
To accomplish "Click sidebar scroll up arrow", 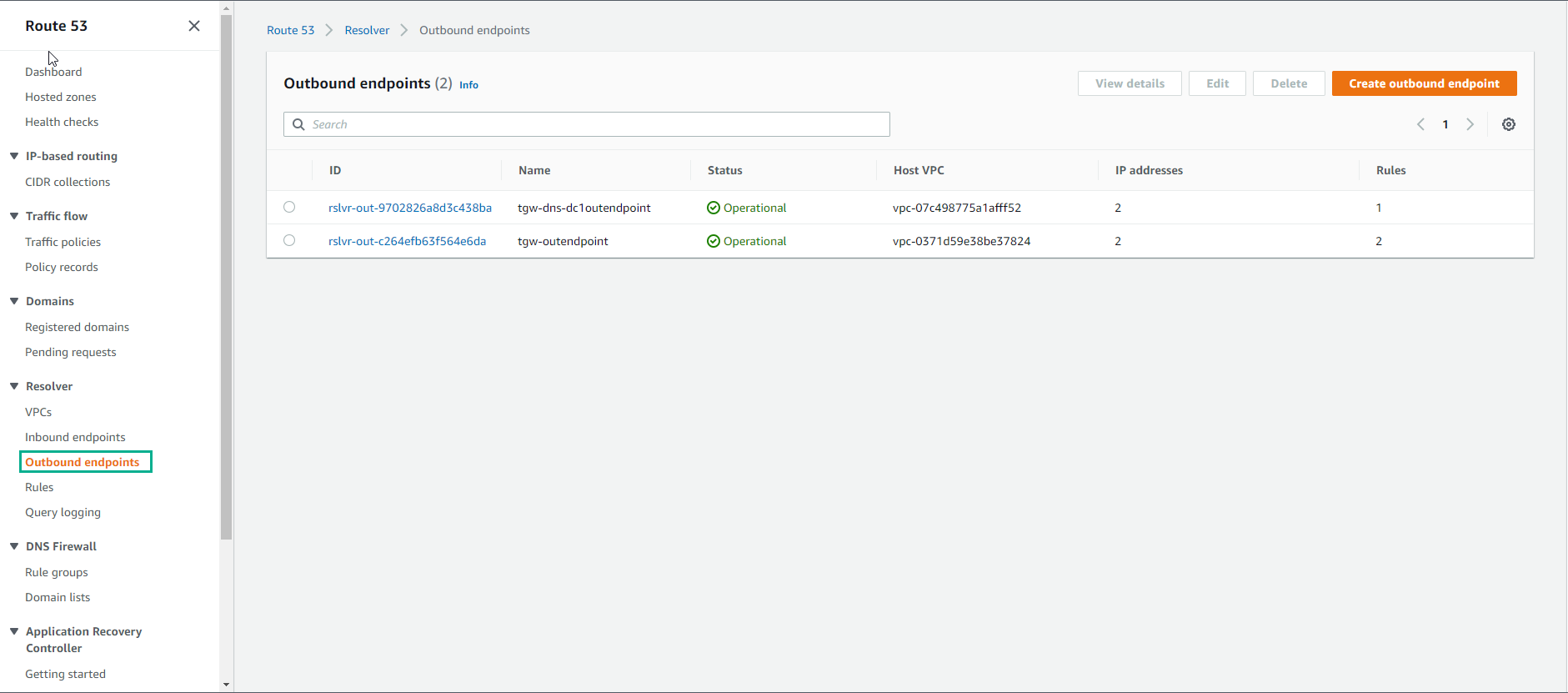I will pyautogui.click(x=227, y=8).
